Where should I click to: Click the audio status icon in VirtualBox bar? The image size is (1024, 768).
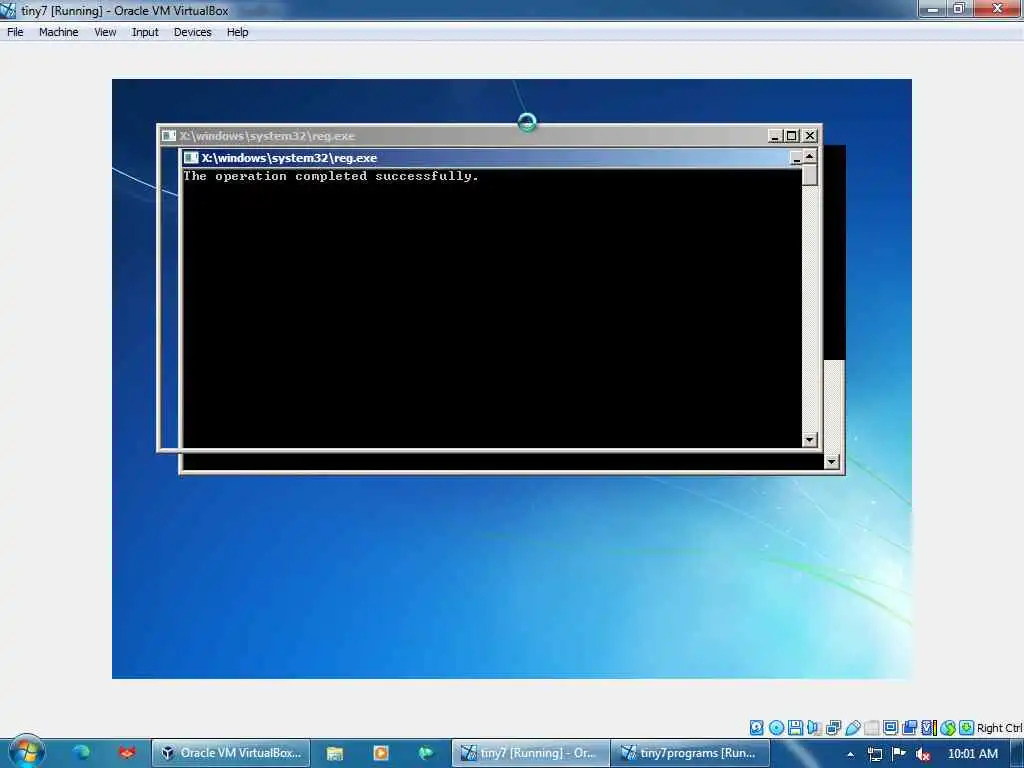pyautogui.click(x=814, y=728)
